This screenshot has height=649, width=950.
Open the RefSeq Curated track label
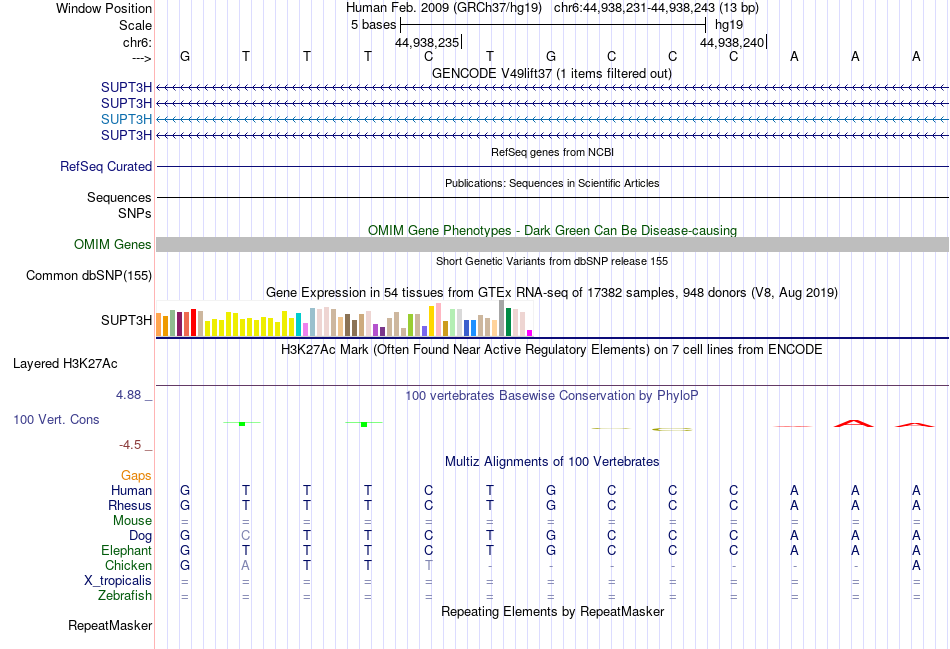tap(106, 166)
